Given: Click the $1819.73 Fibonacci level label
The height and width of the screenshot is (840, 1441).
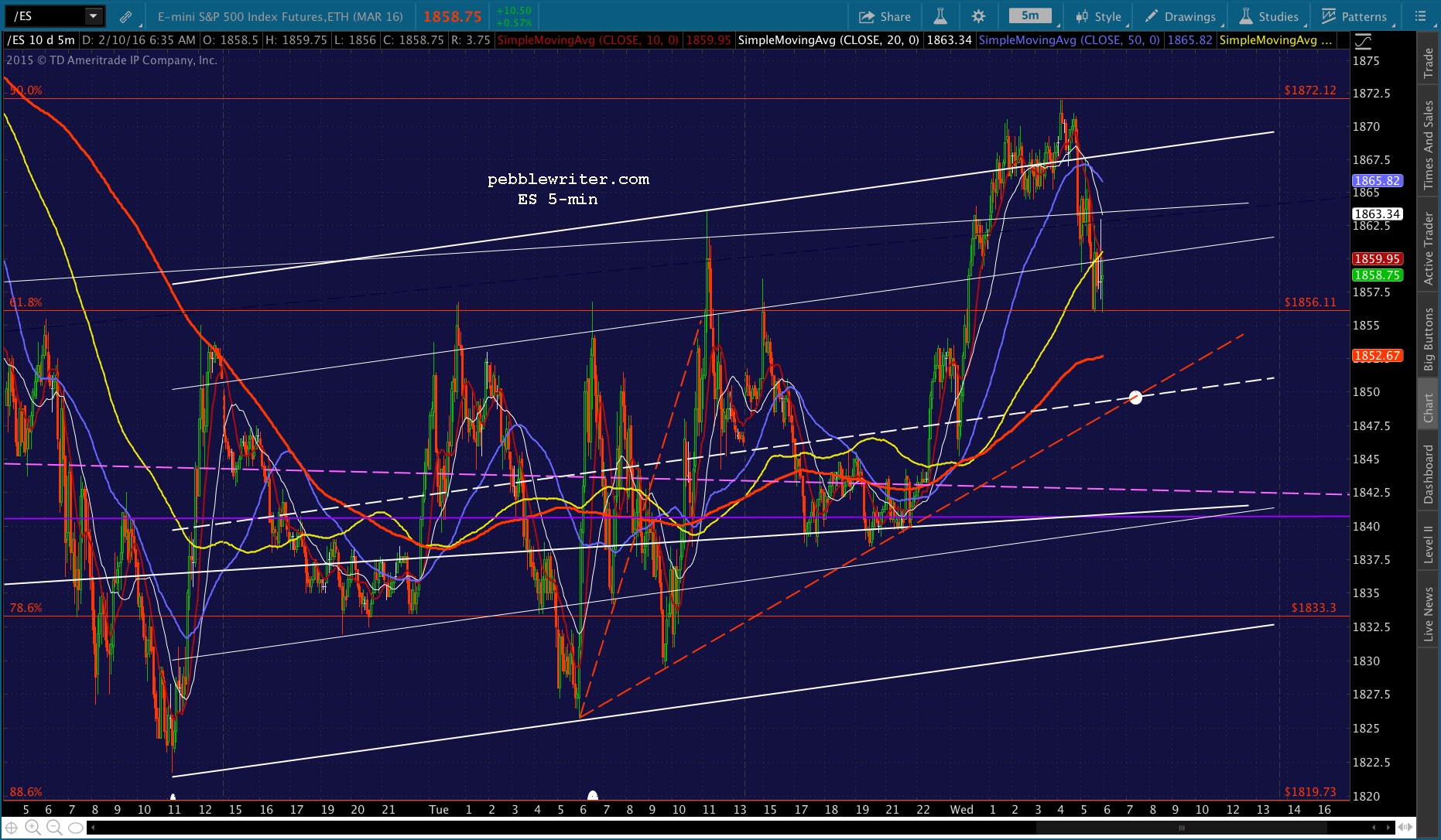Looking at the screenshot, I should [1310, 792].
